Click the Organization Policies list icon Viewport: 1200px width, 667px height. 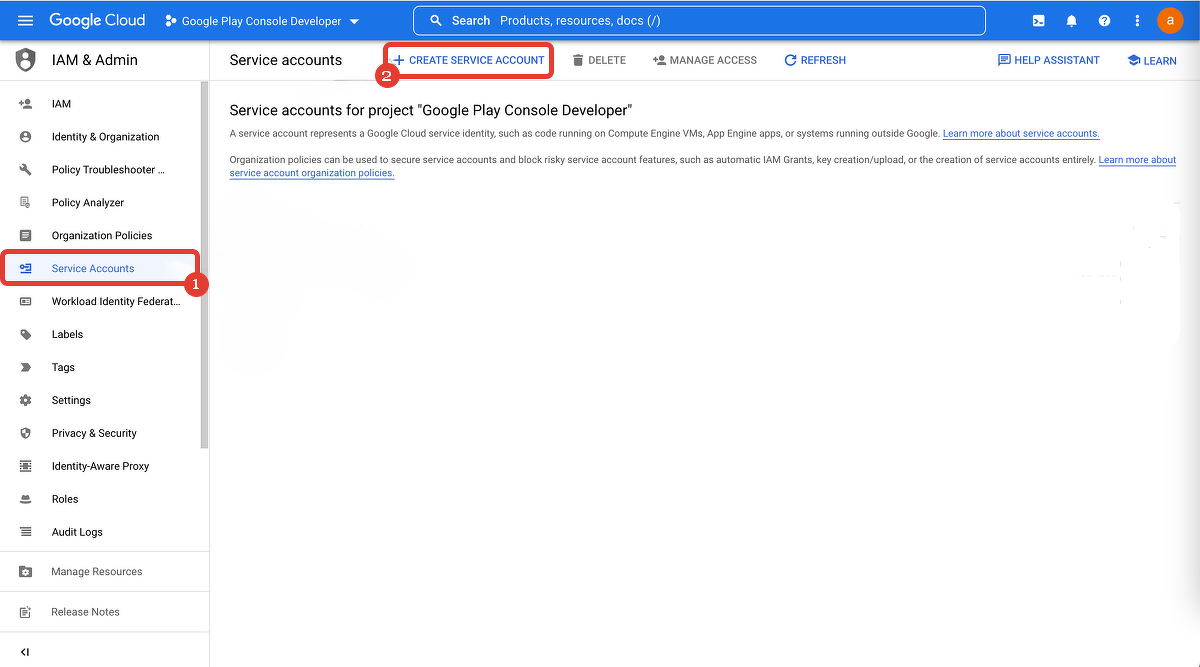tap(26, 236)
